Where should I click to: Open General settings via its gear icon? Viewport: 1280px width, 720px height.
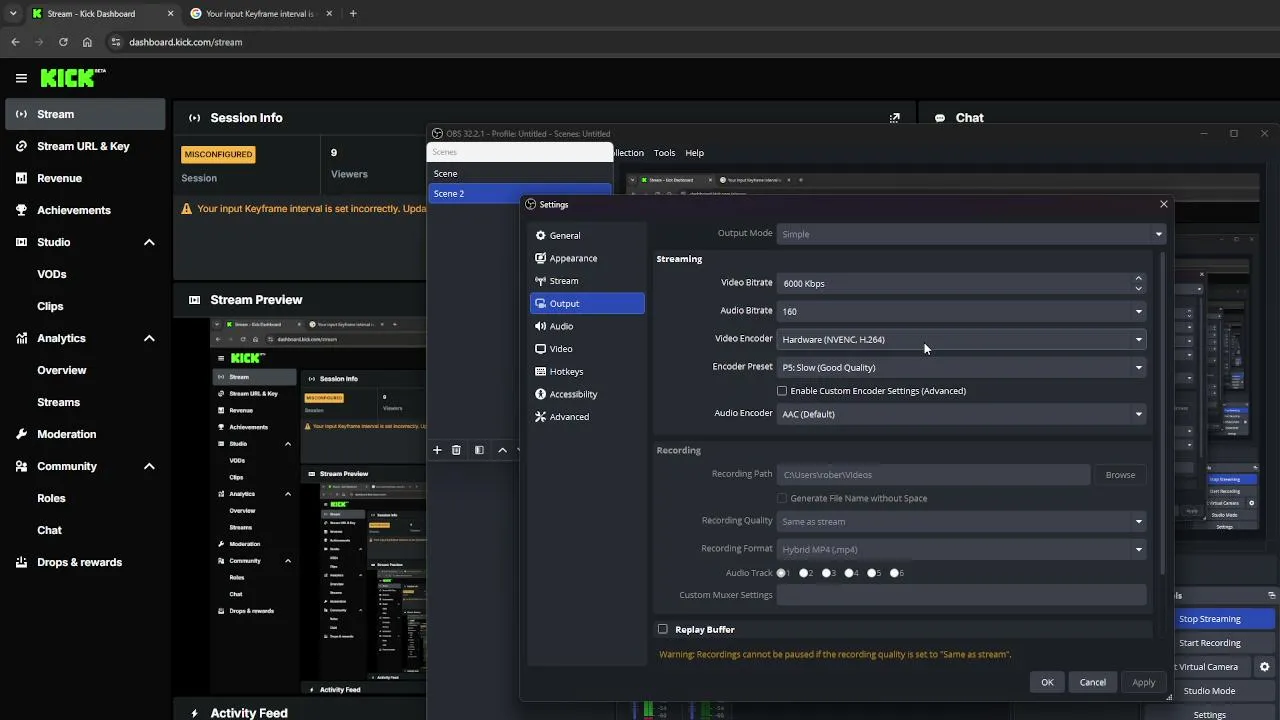(541, 236)
